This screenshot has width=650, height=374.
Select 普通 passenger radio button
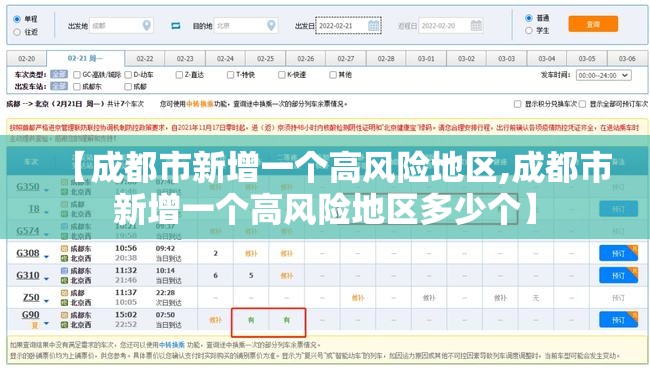tap(529, 18)
